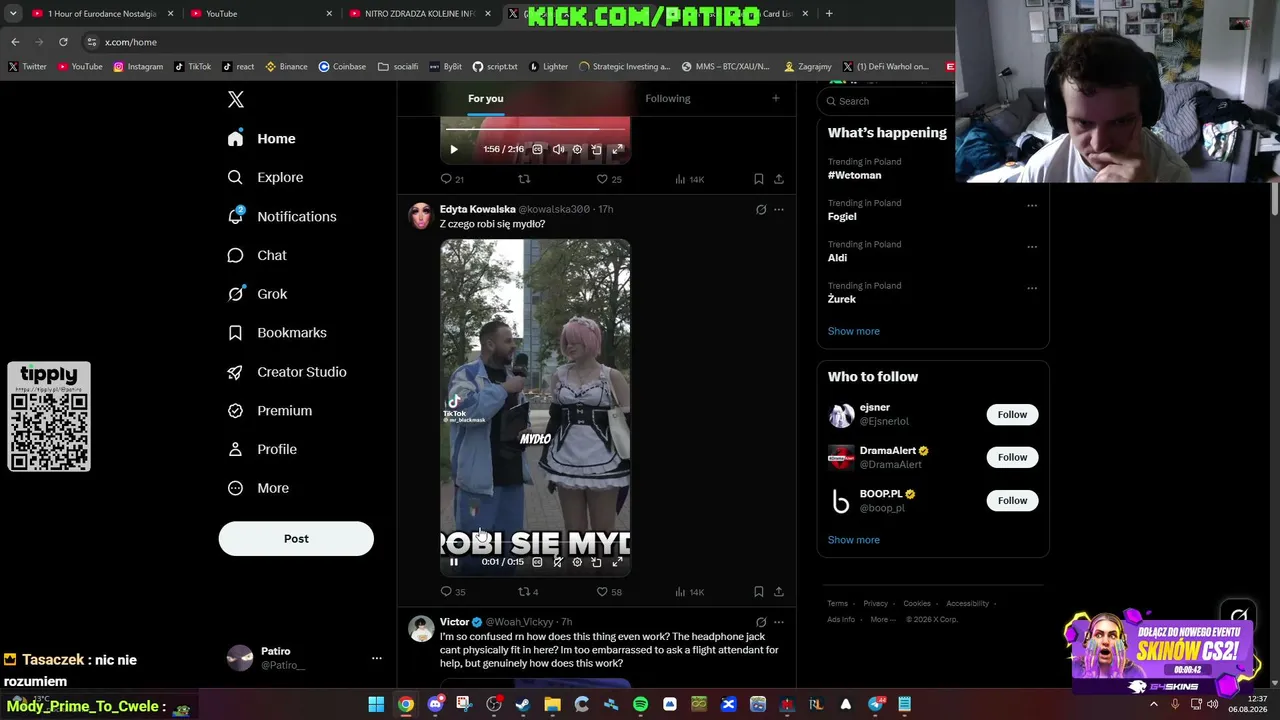This screenshot has height=720, width=1280.
Task: Click the Post button
Action: (x=296, y=539)
